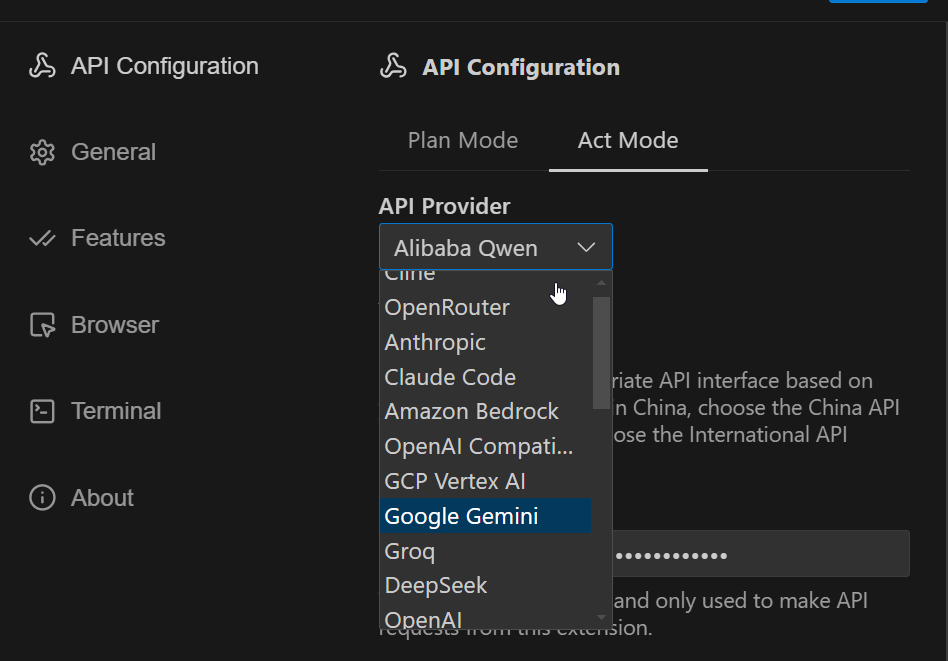Choose OpenRouter from the provider list

point(447,308)
